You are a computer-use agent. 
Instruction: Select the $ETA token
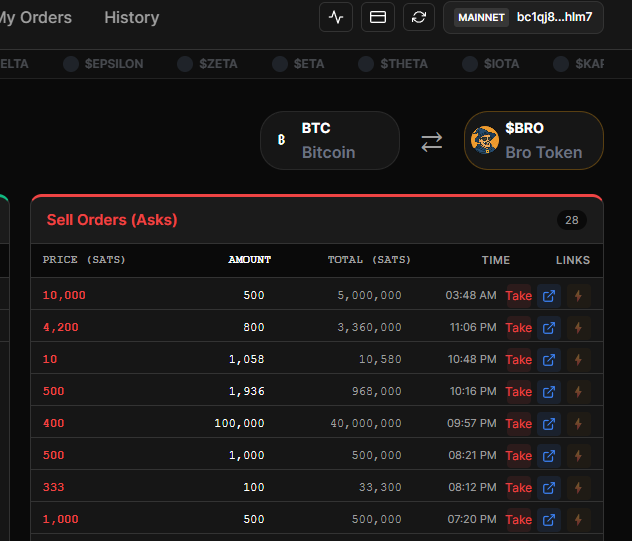click(298, 64)
